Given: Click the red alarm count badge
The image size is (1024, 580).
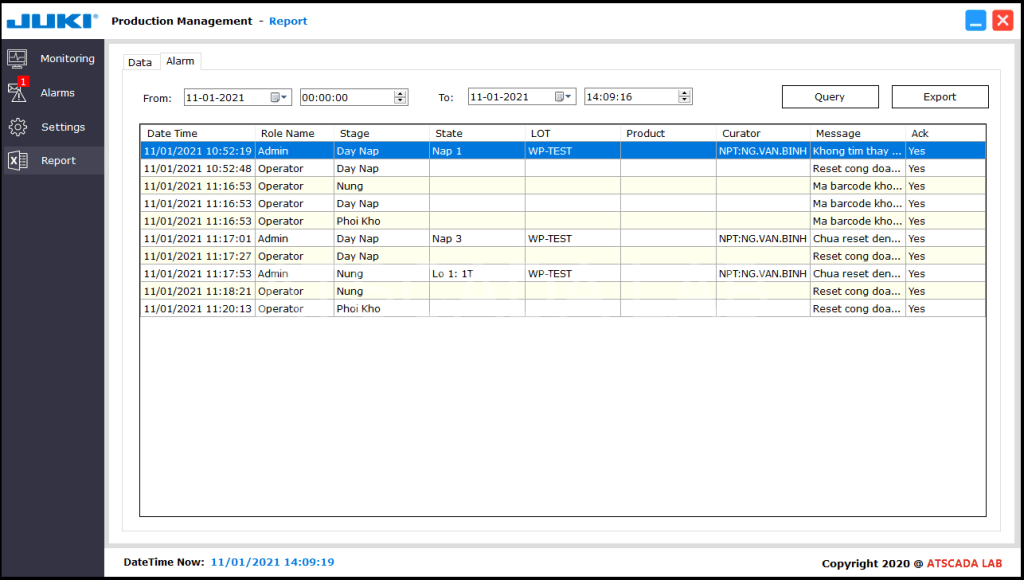Looking at the screenshot, I should pyautogui.click(x=24, y=82).
